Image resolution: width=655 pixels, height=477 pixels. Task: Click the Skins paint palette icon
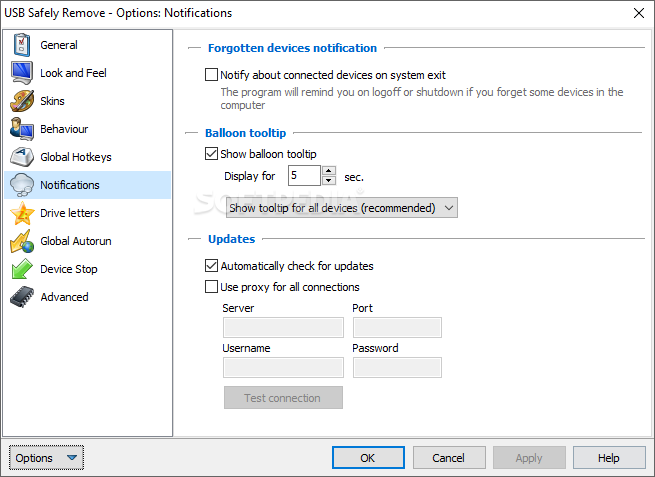22,101
